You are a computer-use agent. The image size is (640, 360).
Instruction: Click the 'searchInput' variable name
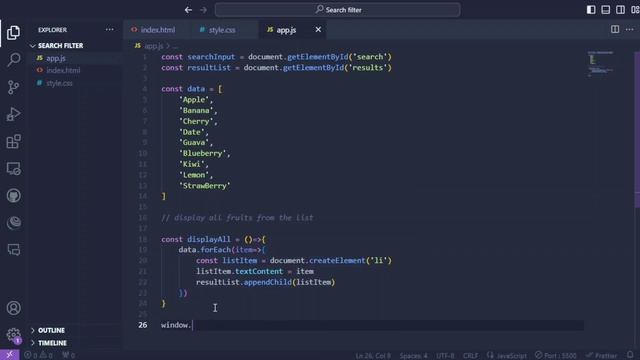(x=211, y=57)
